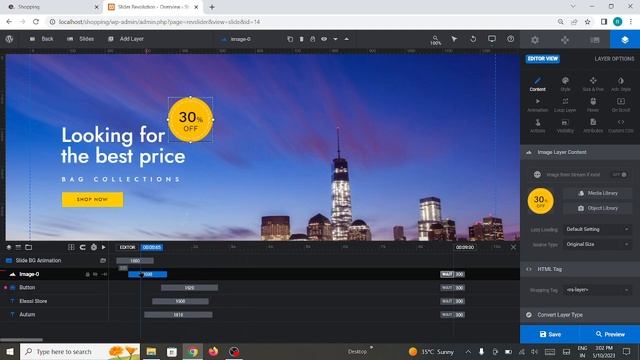Image resolution: width=640 pixels, height=360 pixels.
Task: Open the slide options tab
Action: [595, 40]
